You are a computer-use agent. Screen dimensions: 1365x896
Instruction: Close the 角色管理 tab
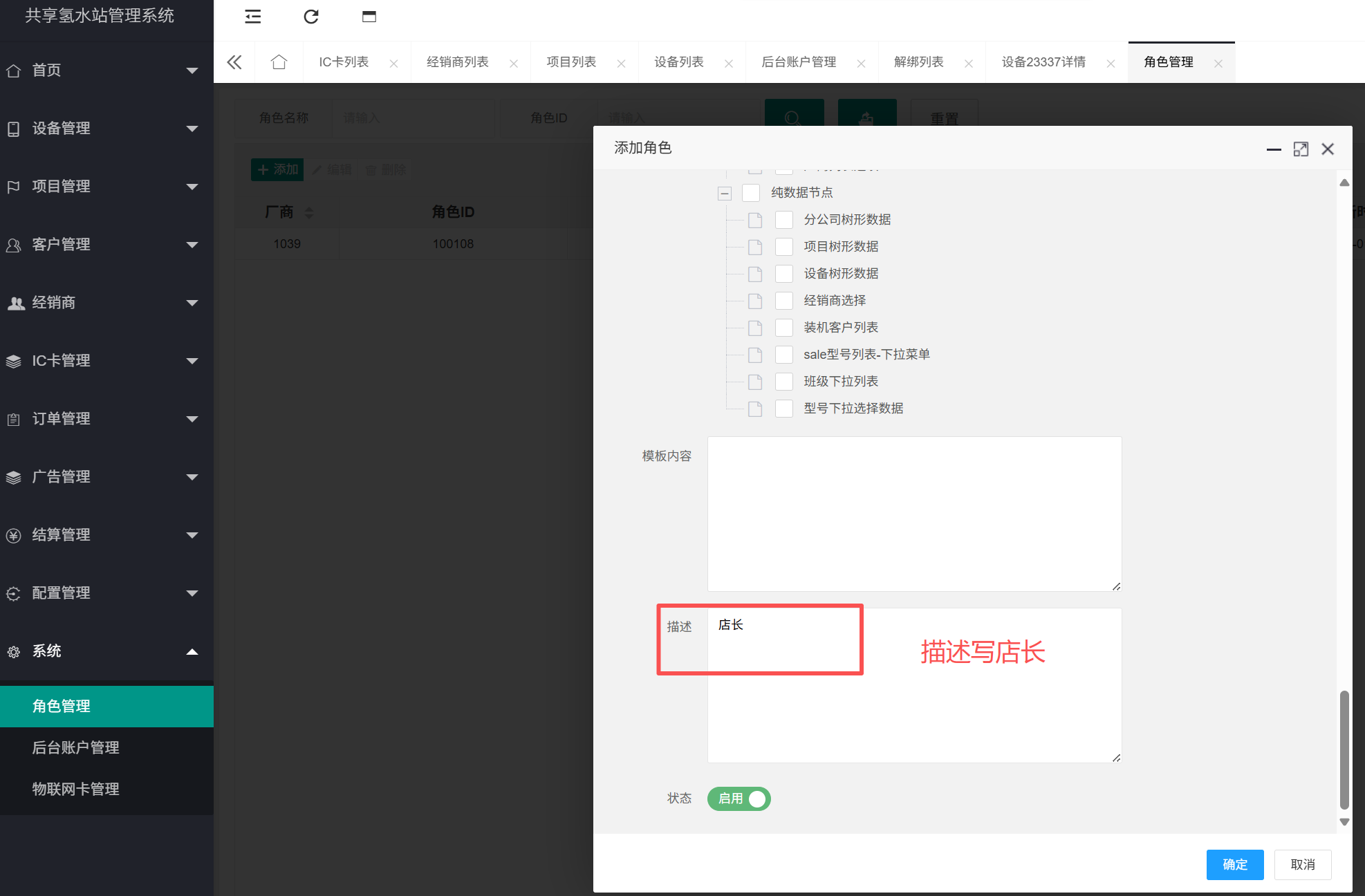(x=1218, y=64)
